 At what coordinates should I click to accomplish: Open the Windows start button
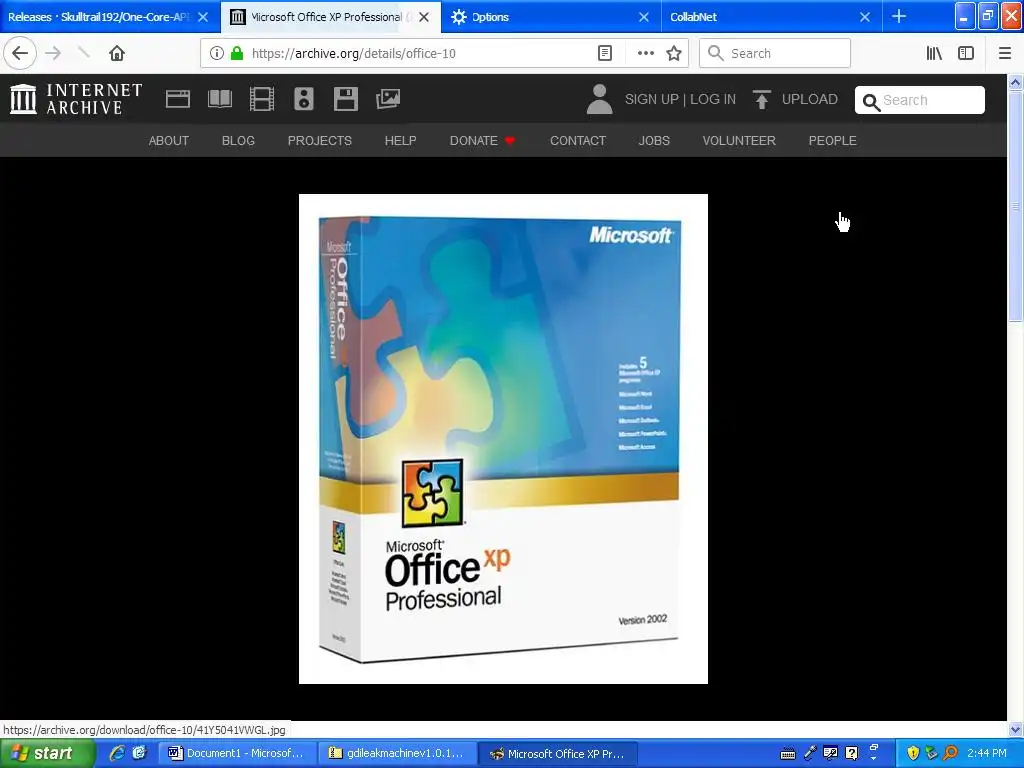click(x=47, y=754)
